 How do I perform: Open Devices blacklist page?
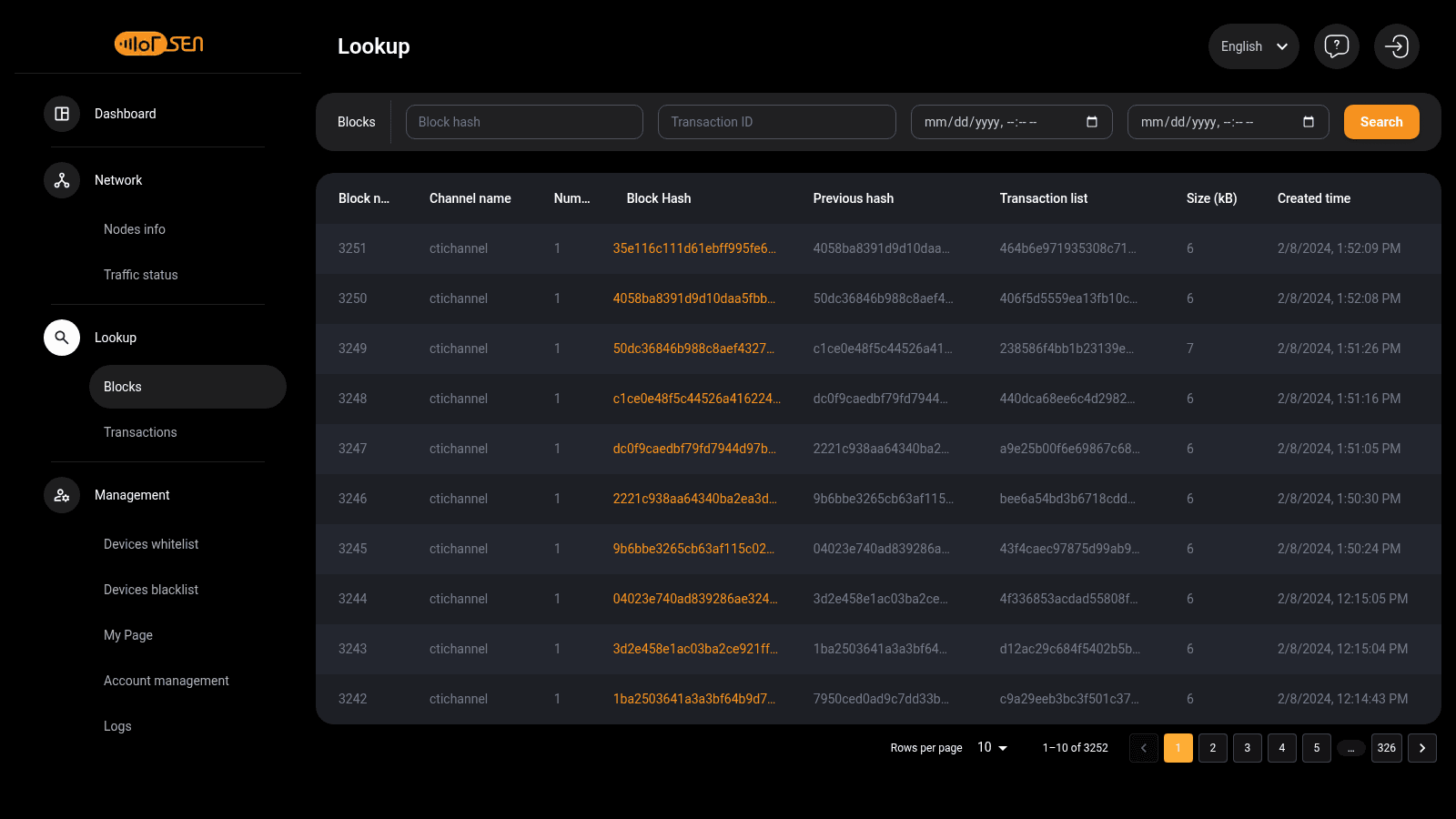tap(151, 590)
